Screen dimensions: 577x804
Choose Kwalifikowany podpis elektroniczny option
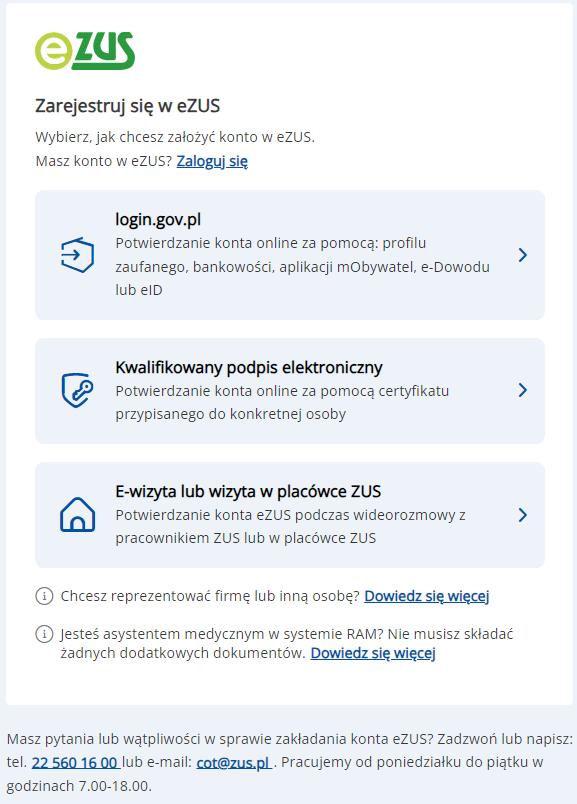tap(290, 390)
